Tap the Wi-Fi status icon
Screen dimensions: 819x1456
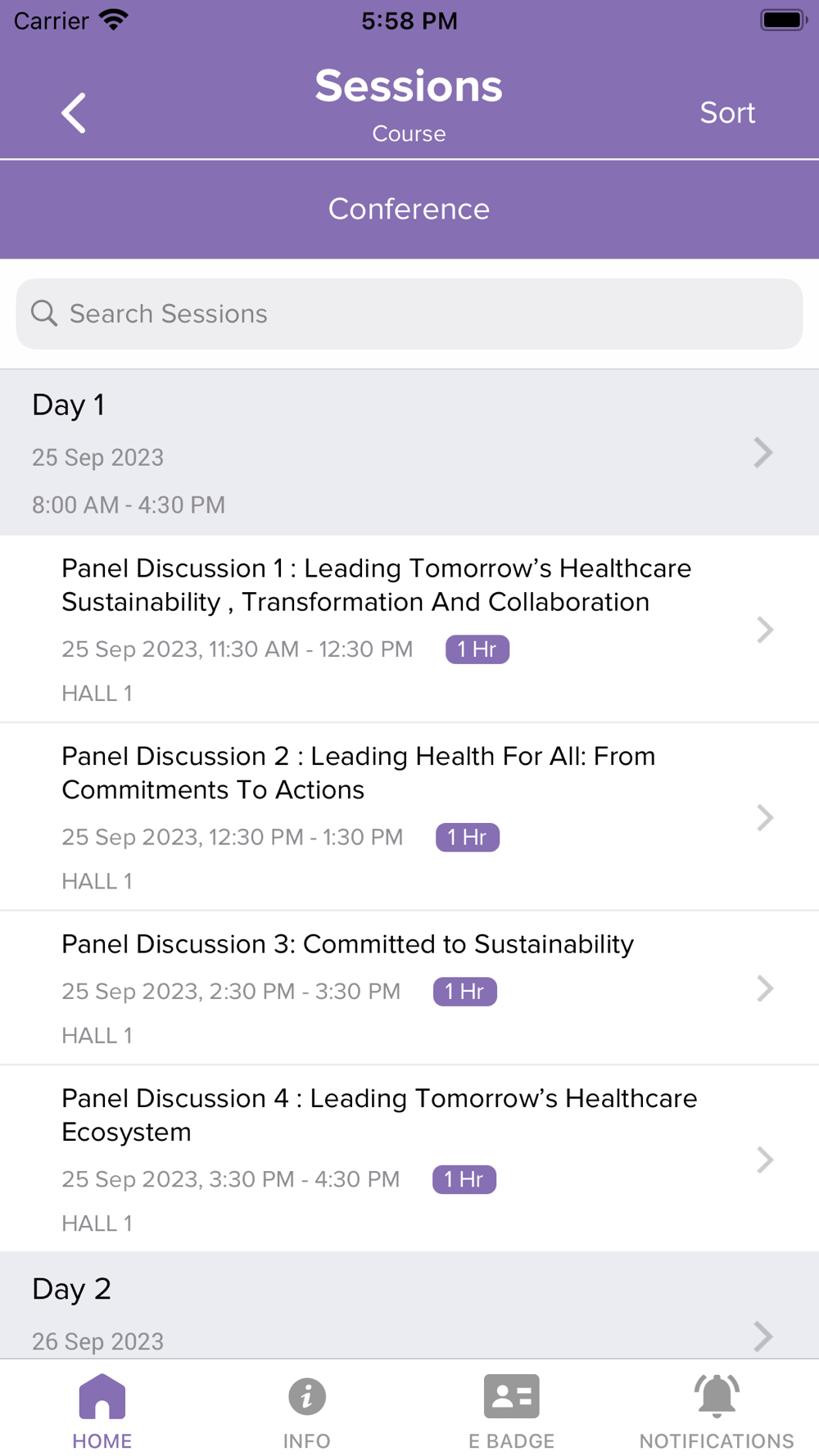114,20
